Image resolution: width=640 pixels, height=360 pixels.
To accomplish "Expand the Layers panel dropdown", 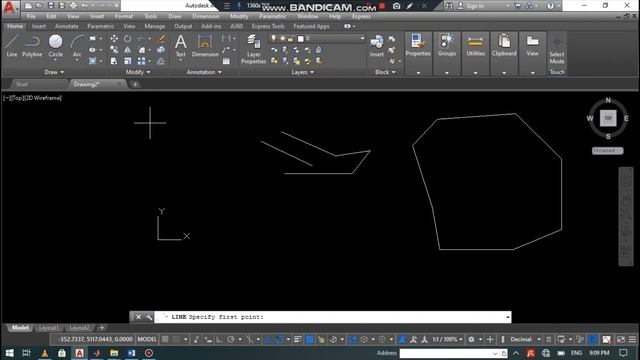I will click(x=302, y=72).
